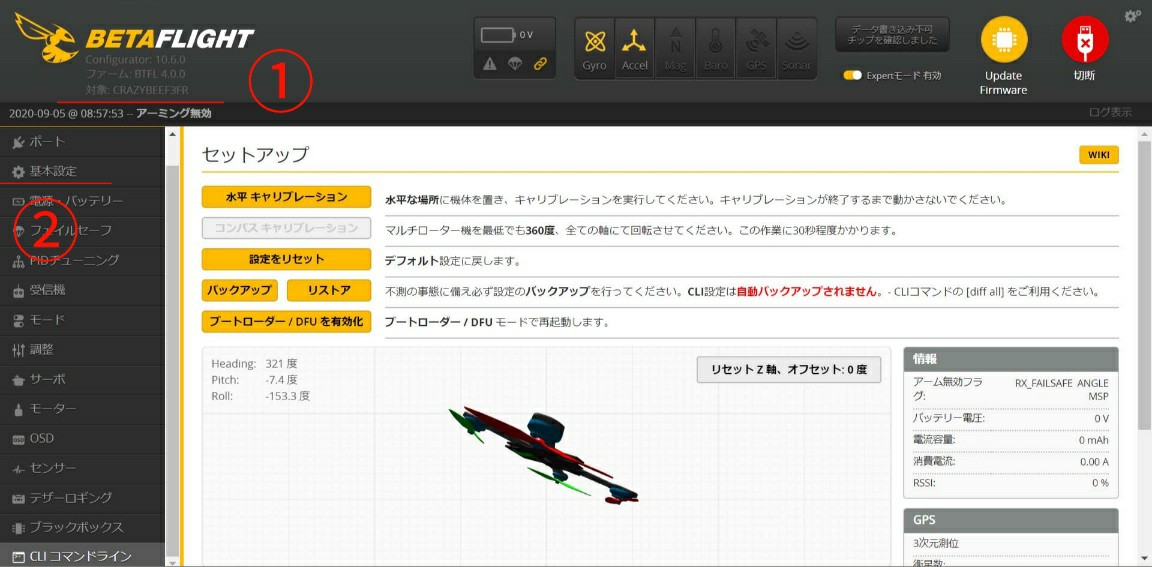Click the アーミング無効 log message
Screen dimensions: 1152x567
(x=173, y=114)
